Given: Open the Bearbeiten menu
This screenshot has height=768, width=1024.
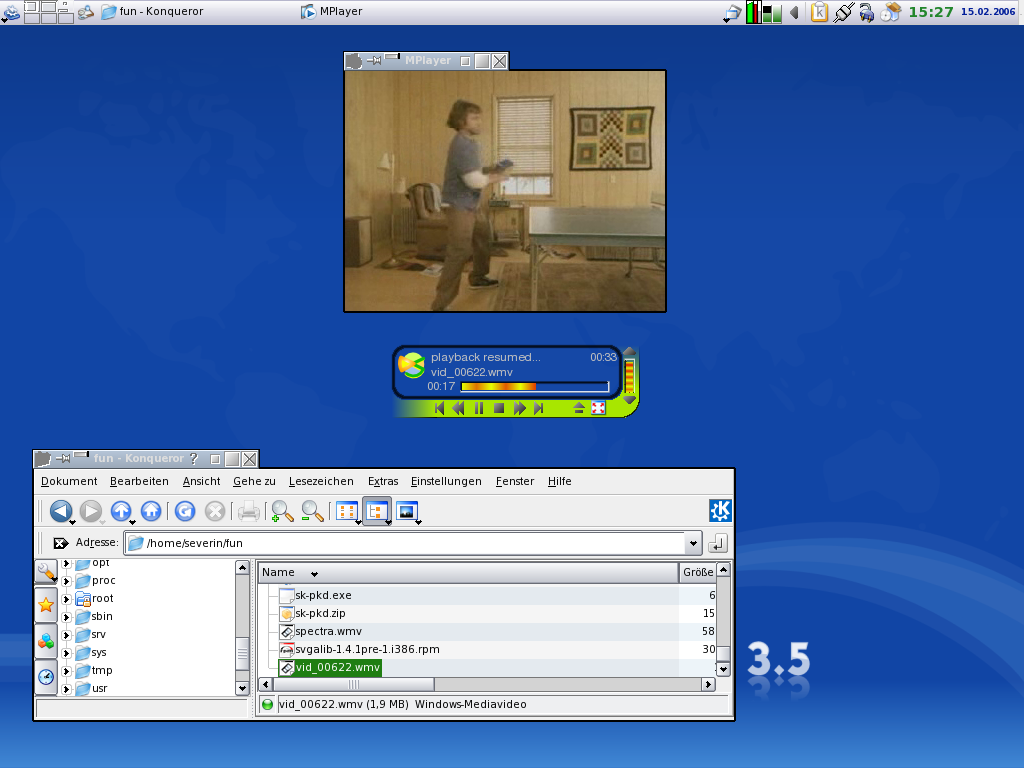Looking at the screenshot, I should (x=139, y=481).
